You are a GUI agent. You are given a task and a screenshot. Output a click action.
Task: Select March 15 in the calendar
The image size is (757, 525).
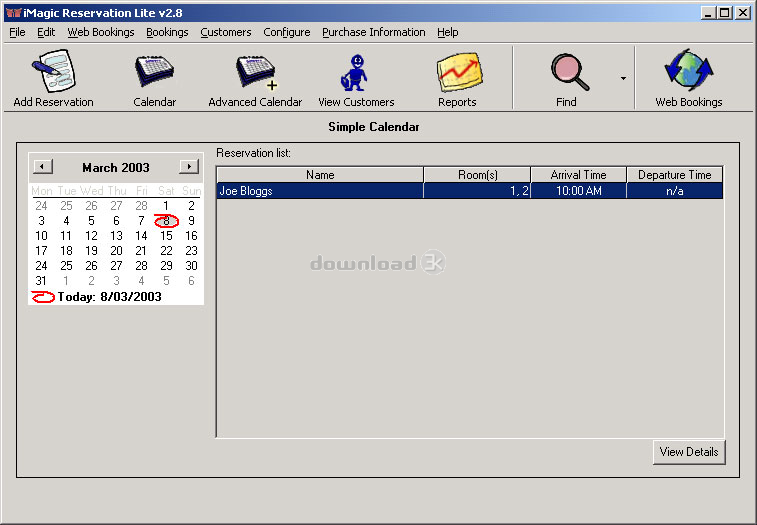pyautogui.click(x=167, y=236)
